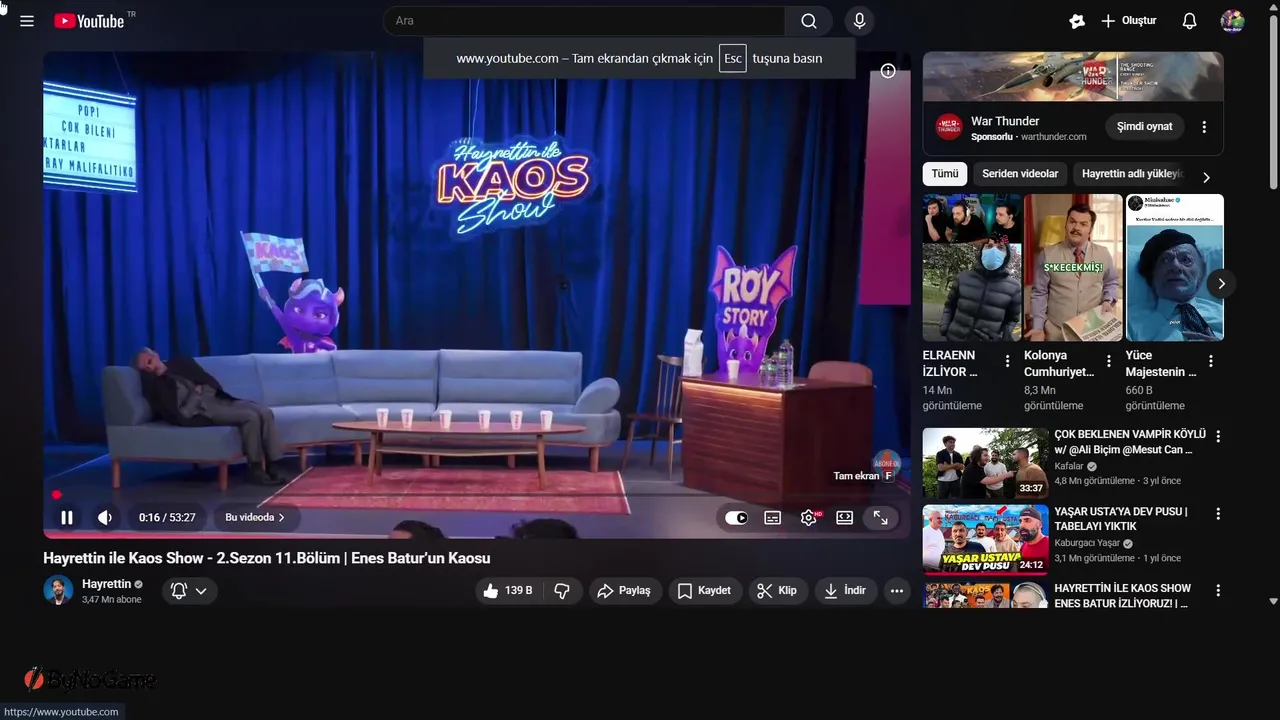Switch to theater mode
This screenshot has height=720, width=1280.
click(x=845, y=518)
